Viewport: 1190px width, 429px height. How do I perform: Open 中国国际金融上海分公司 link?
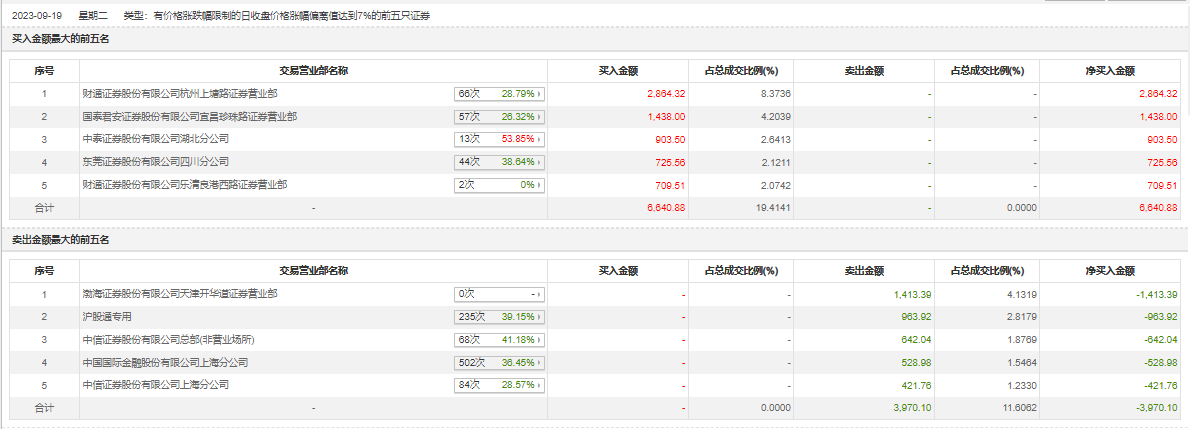pos(165,362)
